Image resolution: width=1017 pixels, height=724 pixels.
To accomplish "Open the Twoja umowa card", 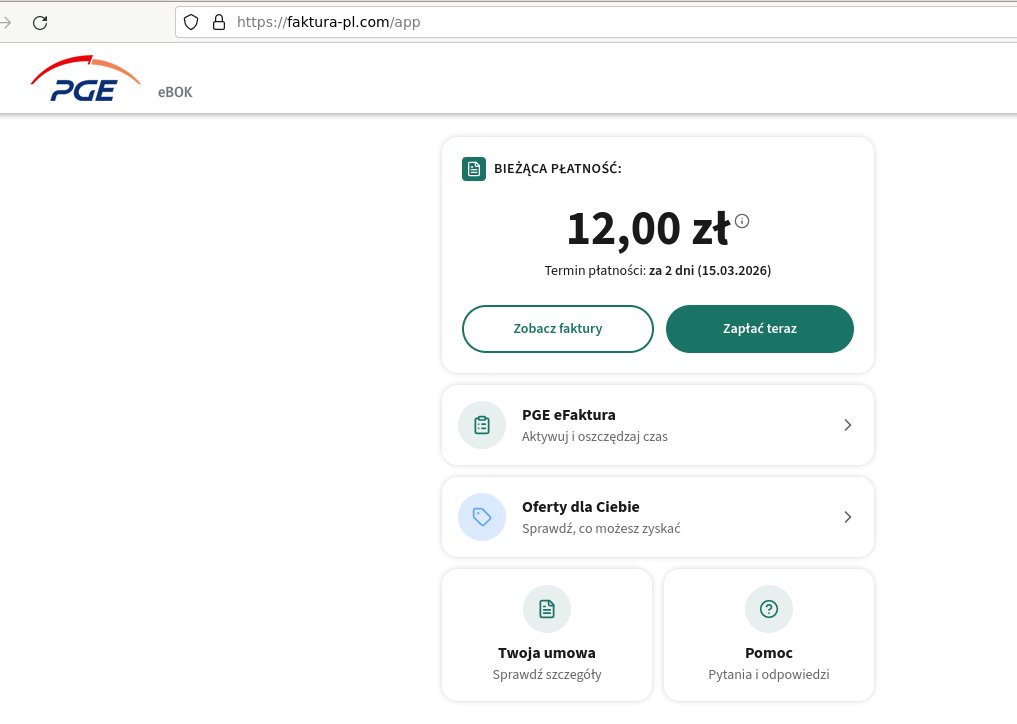I will click(547, 635).
